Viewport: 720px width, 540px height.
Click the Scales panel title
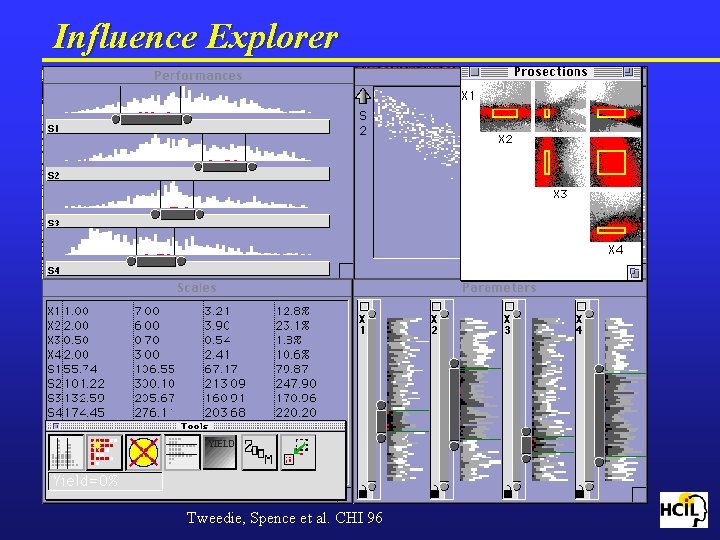pos(197,288)
